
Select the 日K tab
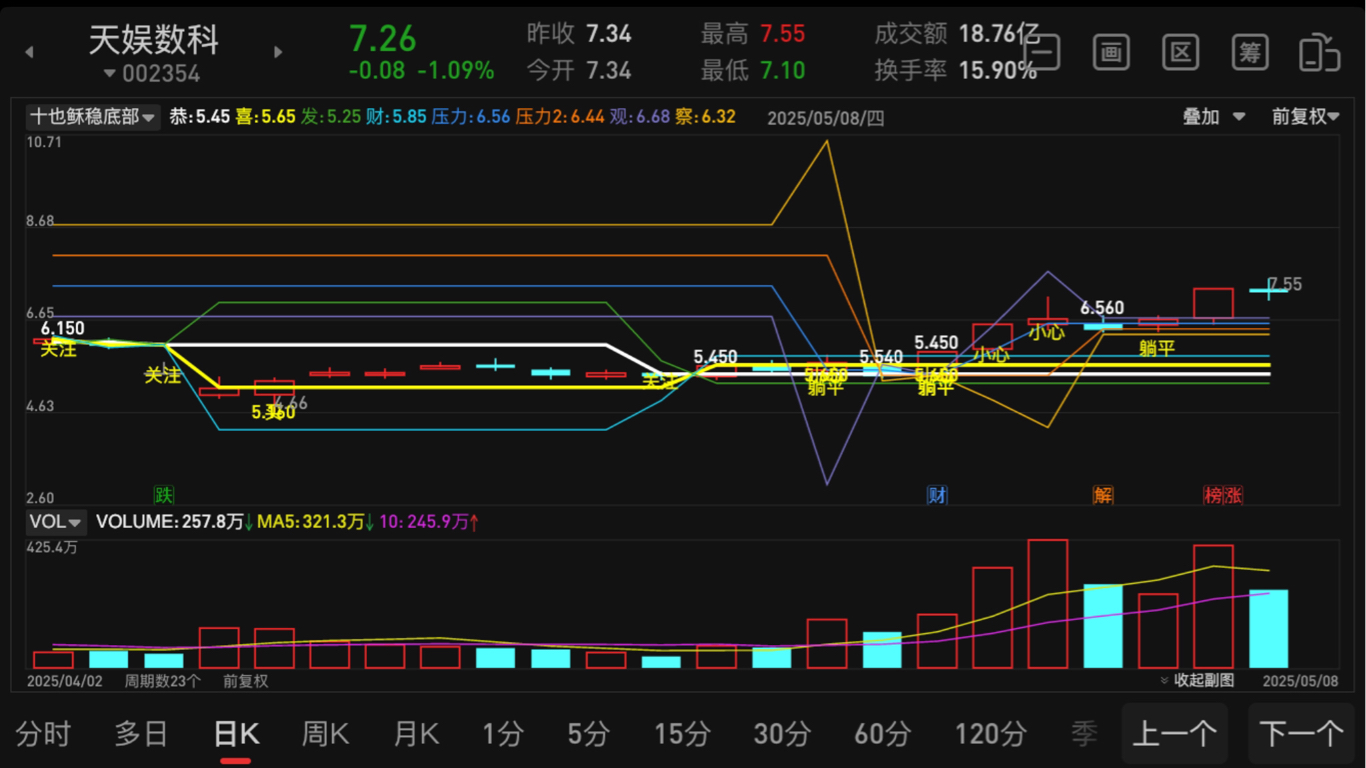(236, 734)
